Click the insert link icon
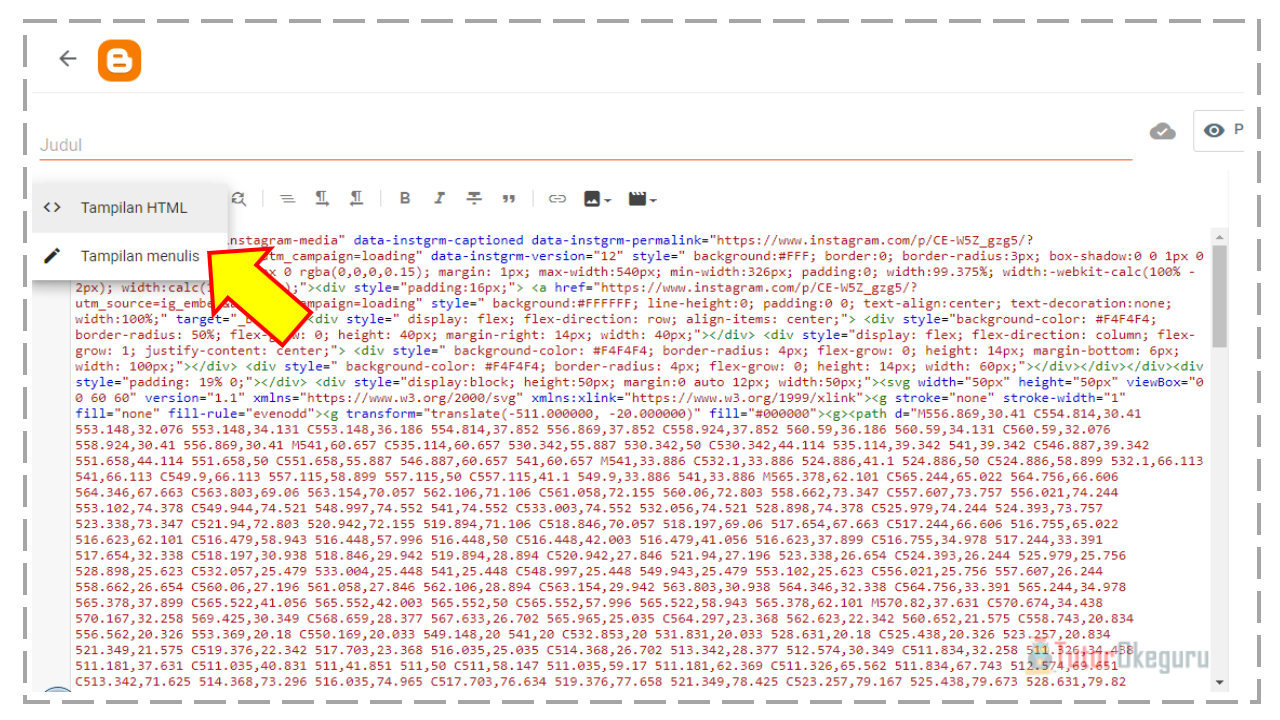This screenshot has width=1280, height=720. 558,198
